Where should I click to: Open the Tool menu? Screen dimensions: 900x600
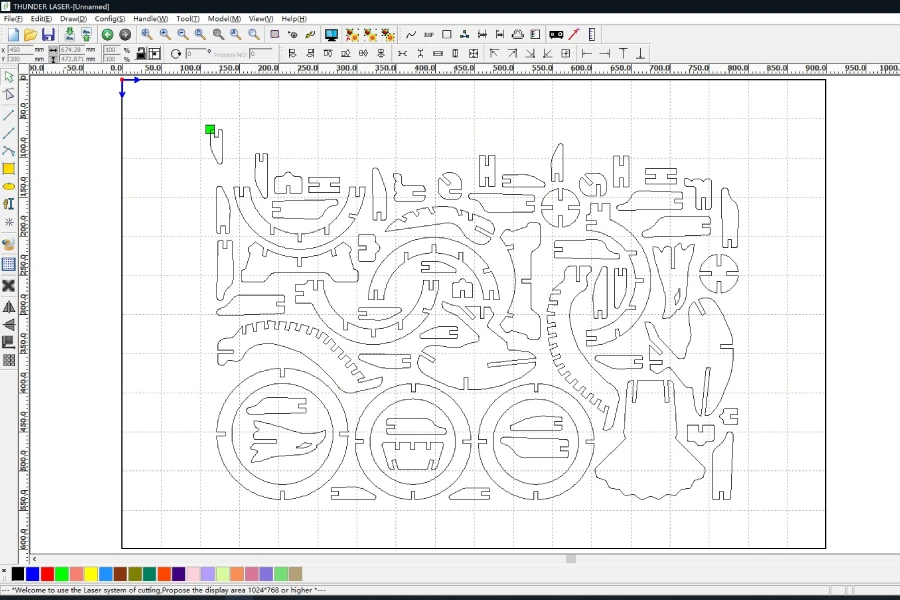(x=188, y=19)
